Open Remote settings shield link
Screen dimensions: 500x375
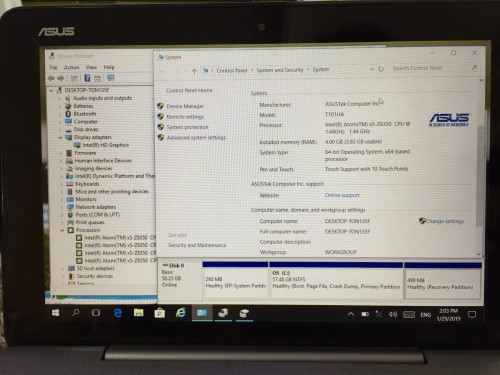185,117
